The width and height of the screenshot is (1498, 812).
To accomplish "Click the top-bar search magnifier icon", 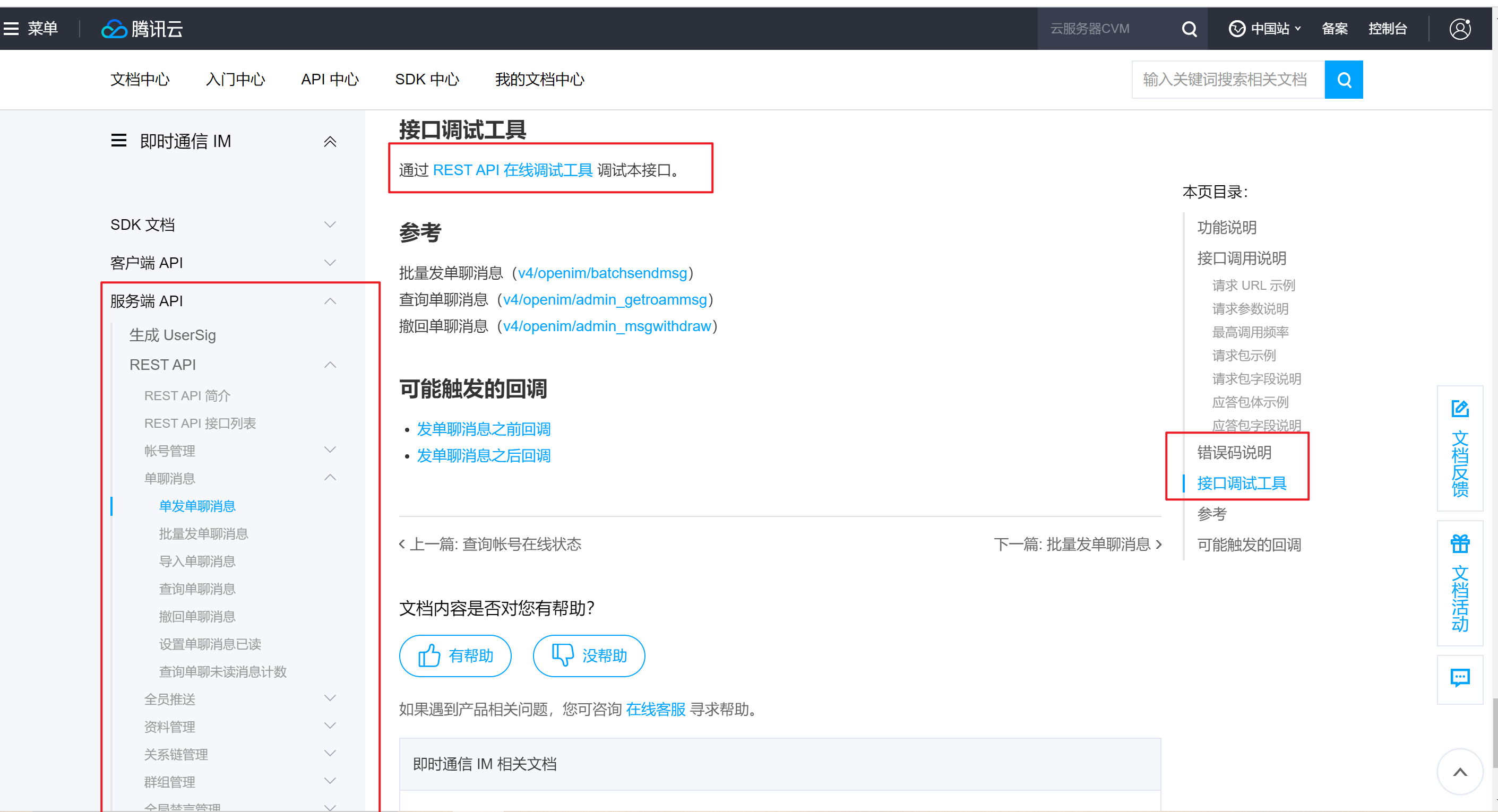I will [1189, 29].
